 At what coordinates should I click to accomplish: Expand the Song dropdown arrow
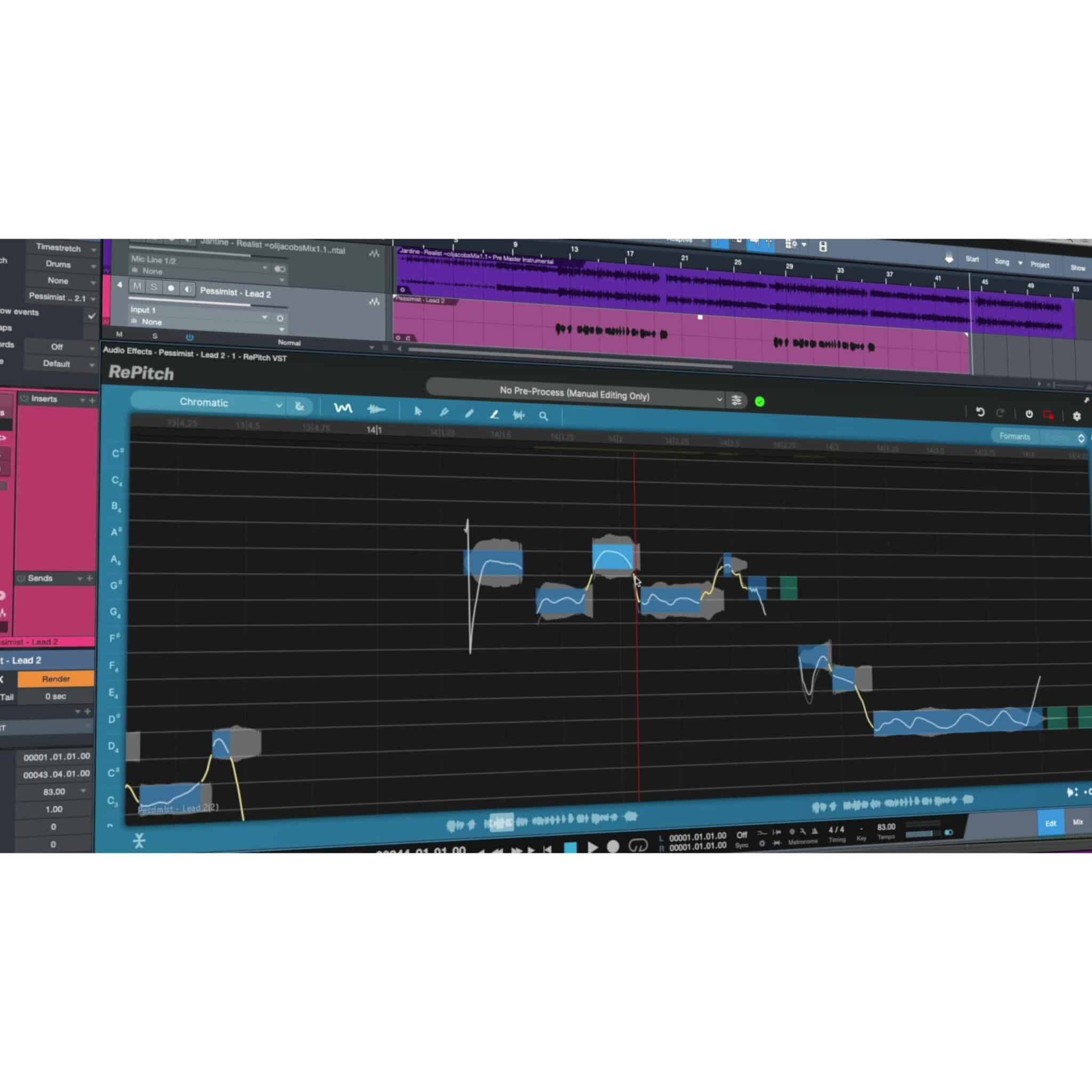coord(1020,263)
